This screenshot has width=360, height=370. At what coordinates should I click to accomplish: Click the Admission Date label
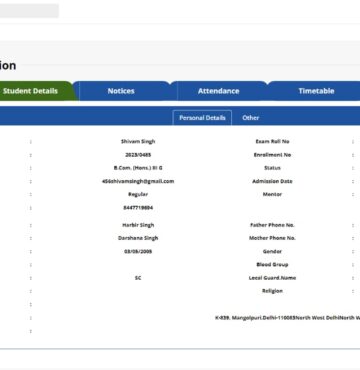coord(272,181)
